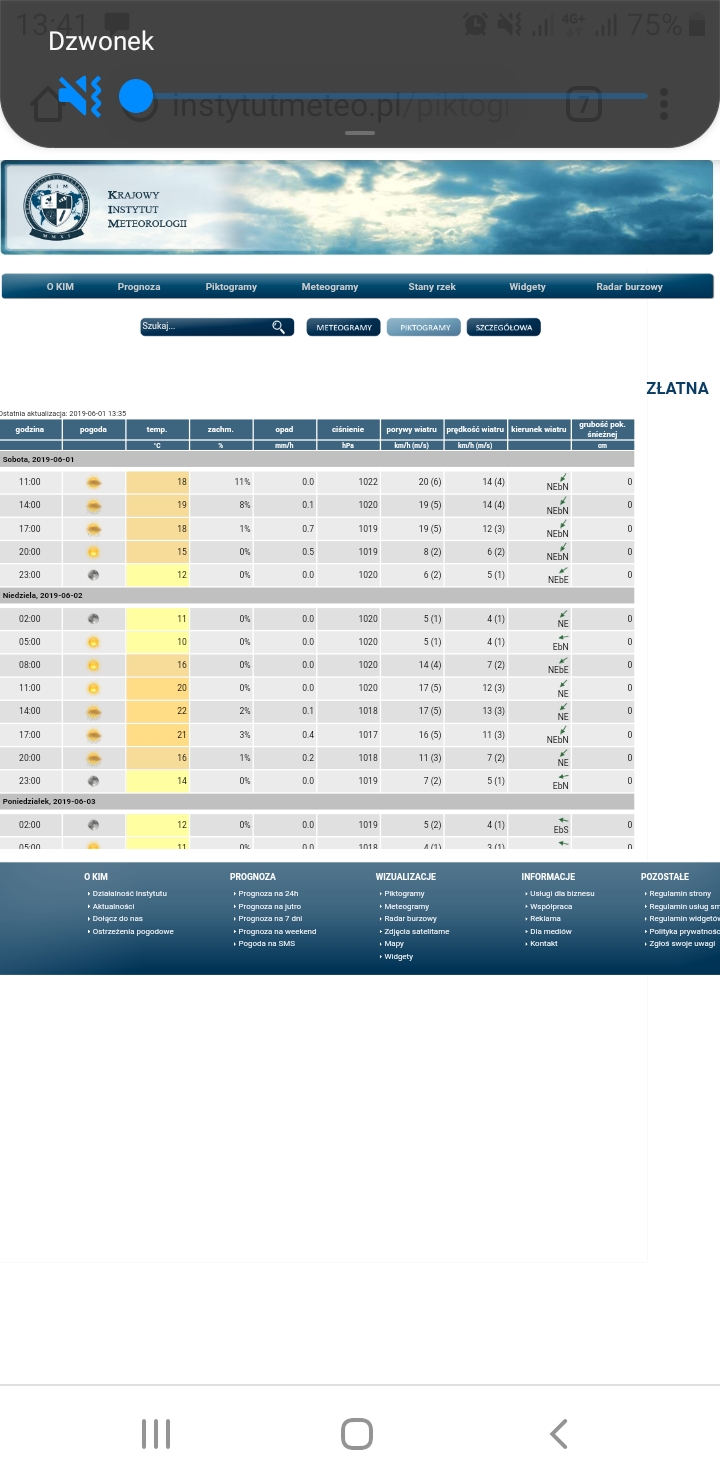This screenshot has height=1480, width=720.
Task: Click the moon icon for Saturday 23:00
Action: coord(94,575)
